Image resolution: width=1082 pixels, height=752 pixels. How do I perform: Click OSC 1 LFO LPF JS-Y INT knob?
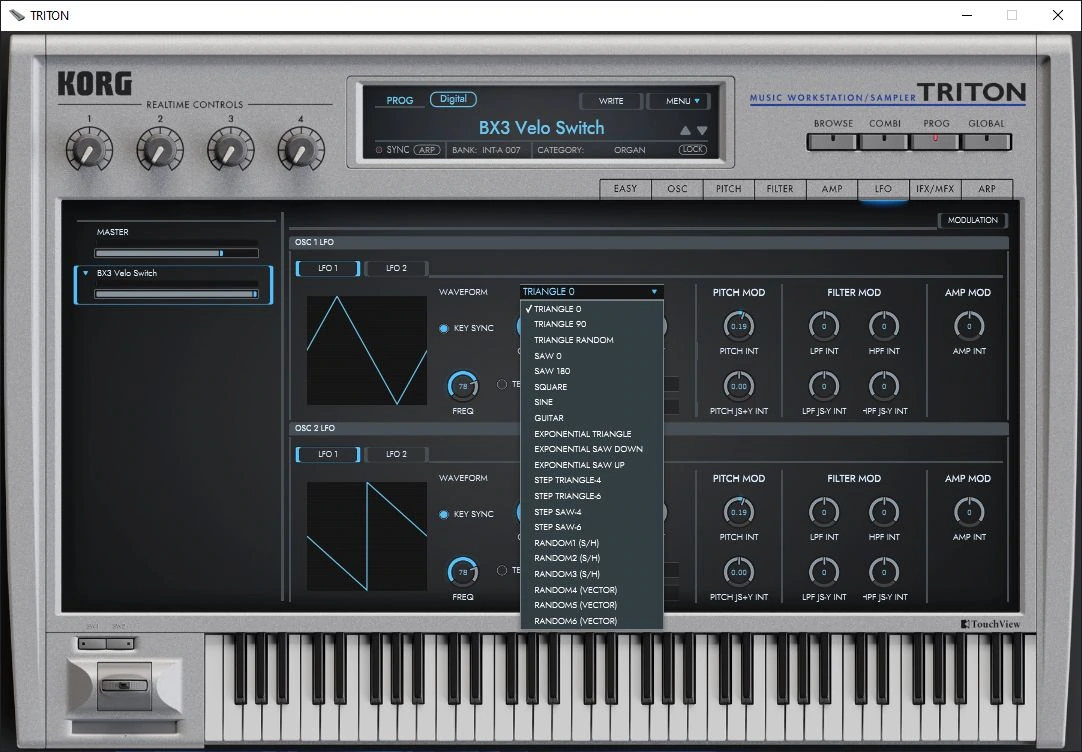click(x=824, y=386)
